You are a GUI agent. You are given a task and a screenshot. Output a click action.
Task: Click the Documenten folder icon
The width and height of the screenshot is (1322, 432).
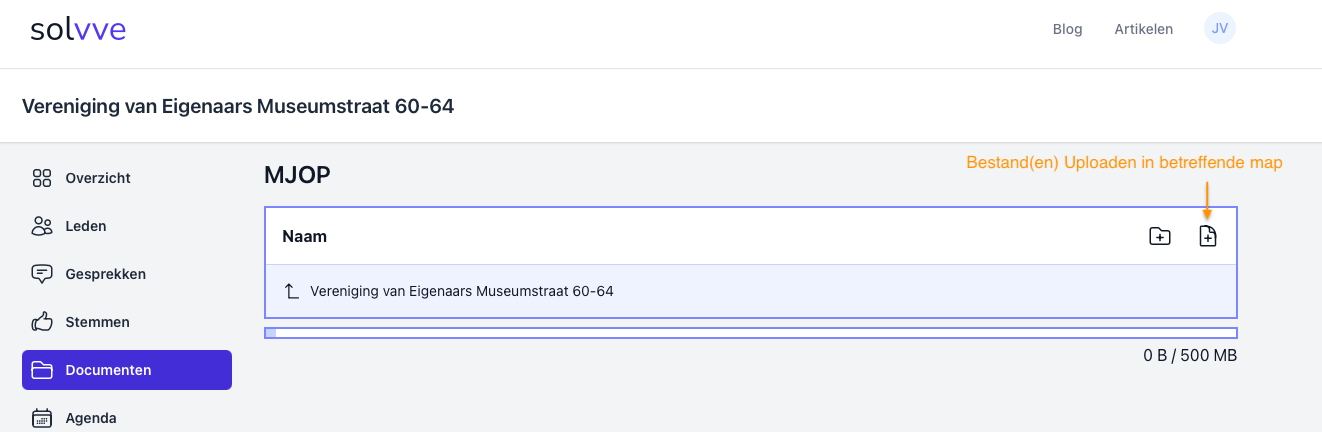[42, 370]
